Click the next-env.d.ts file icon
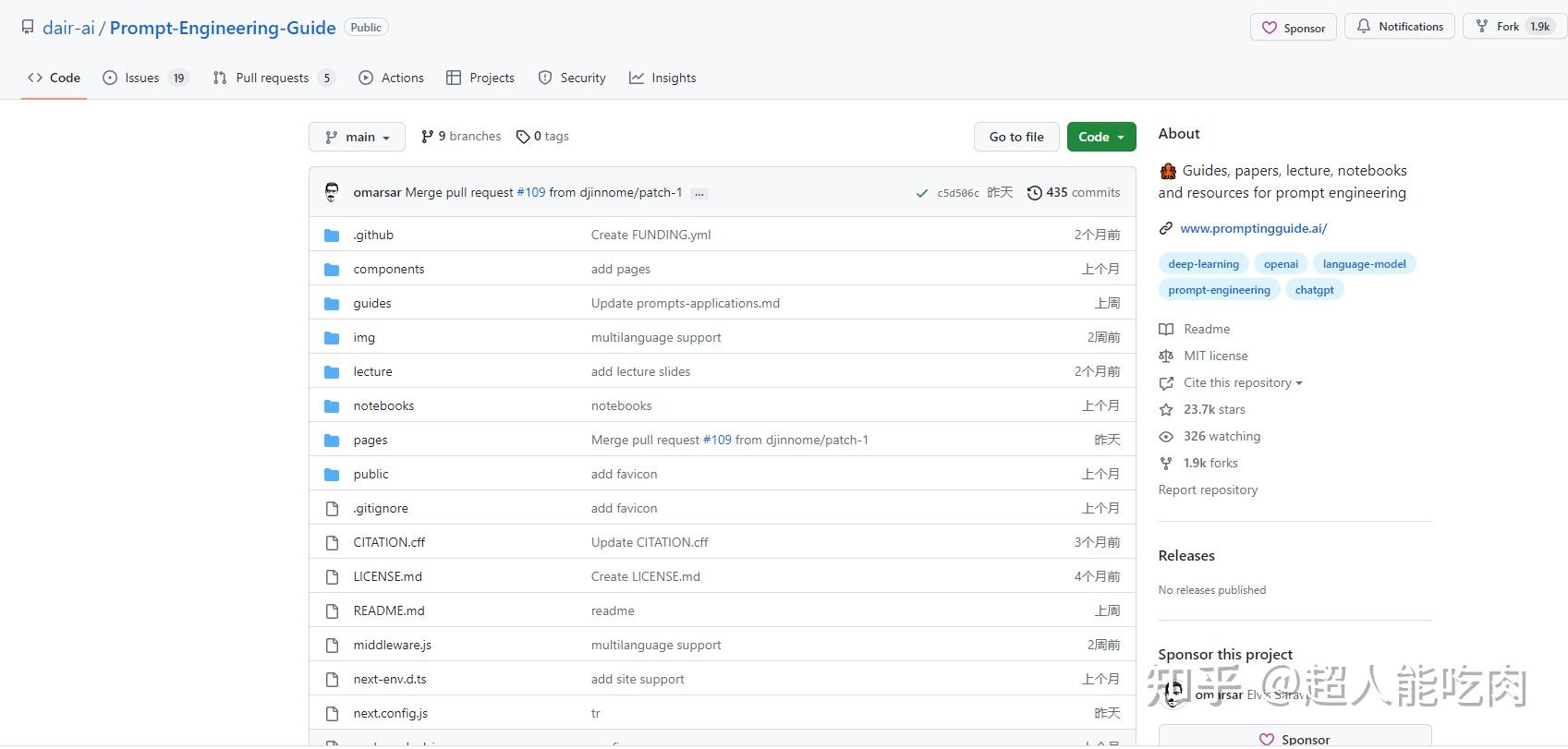The image size is (1568, 749). click(332, 680)
